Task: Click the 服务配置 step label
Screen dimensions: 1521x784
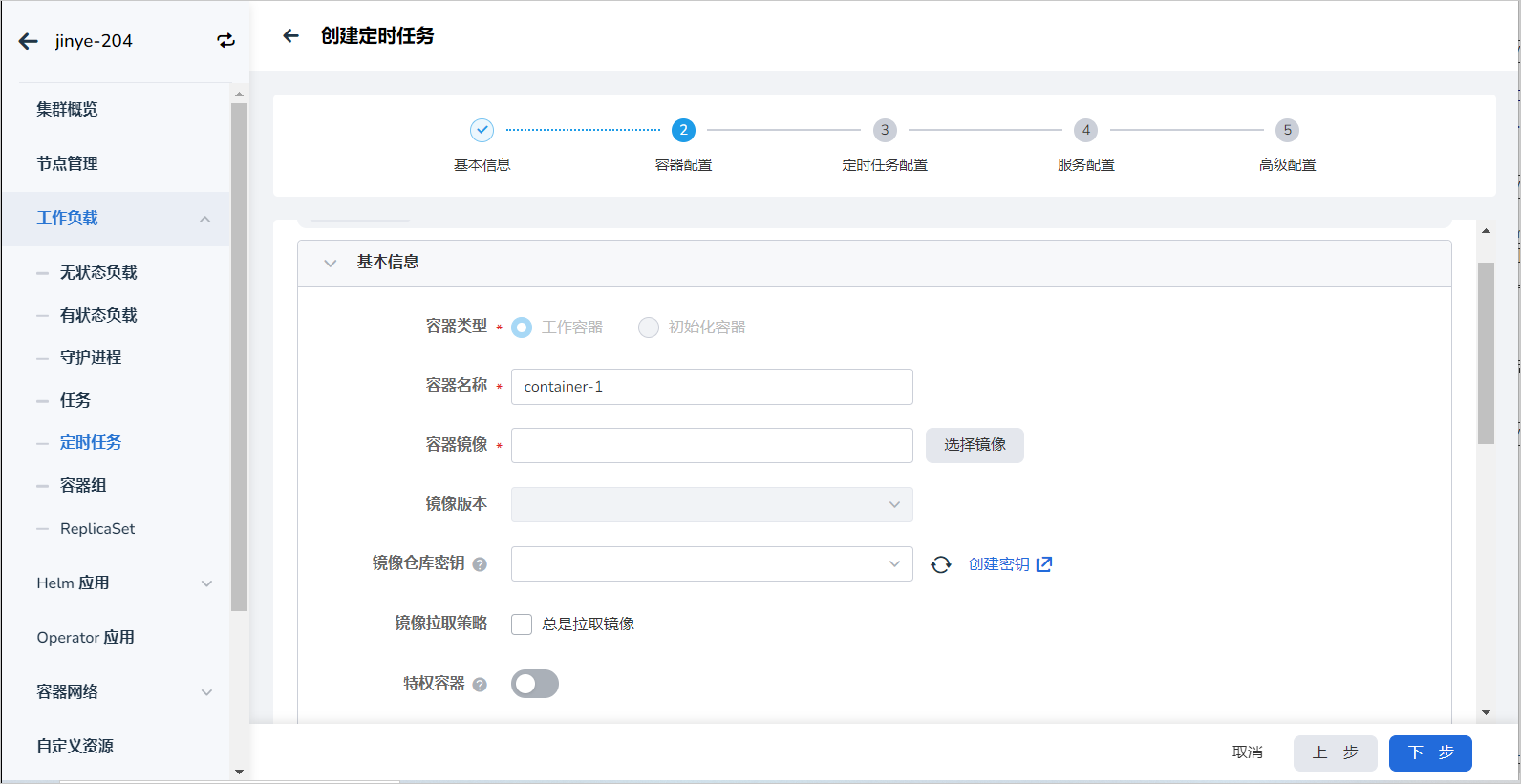Action: point(1085,165)
